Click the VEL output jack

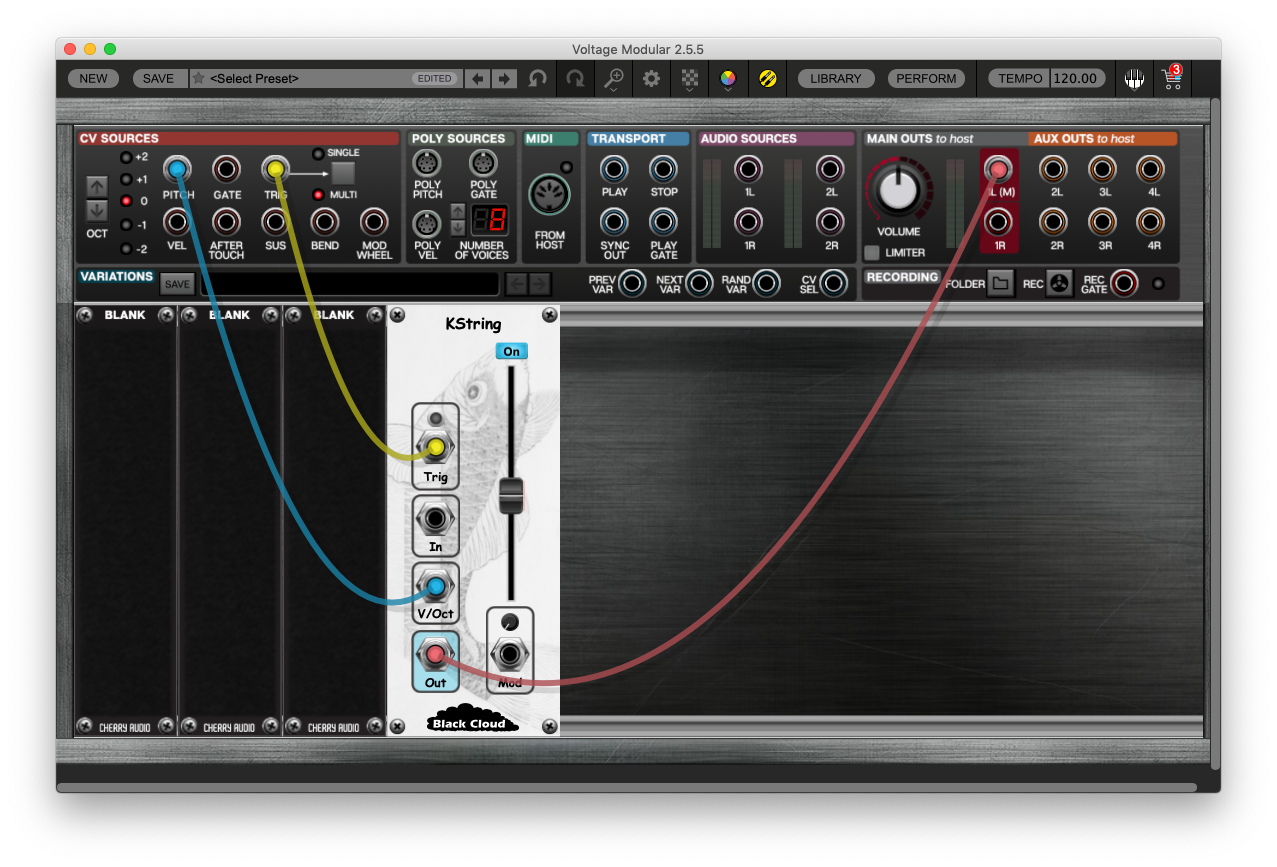click(177, 222)
